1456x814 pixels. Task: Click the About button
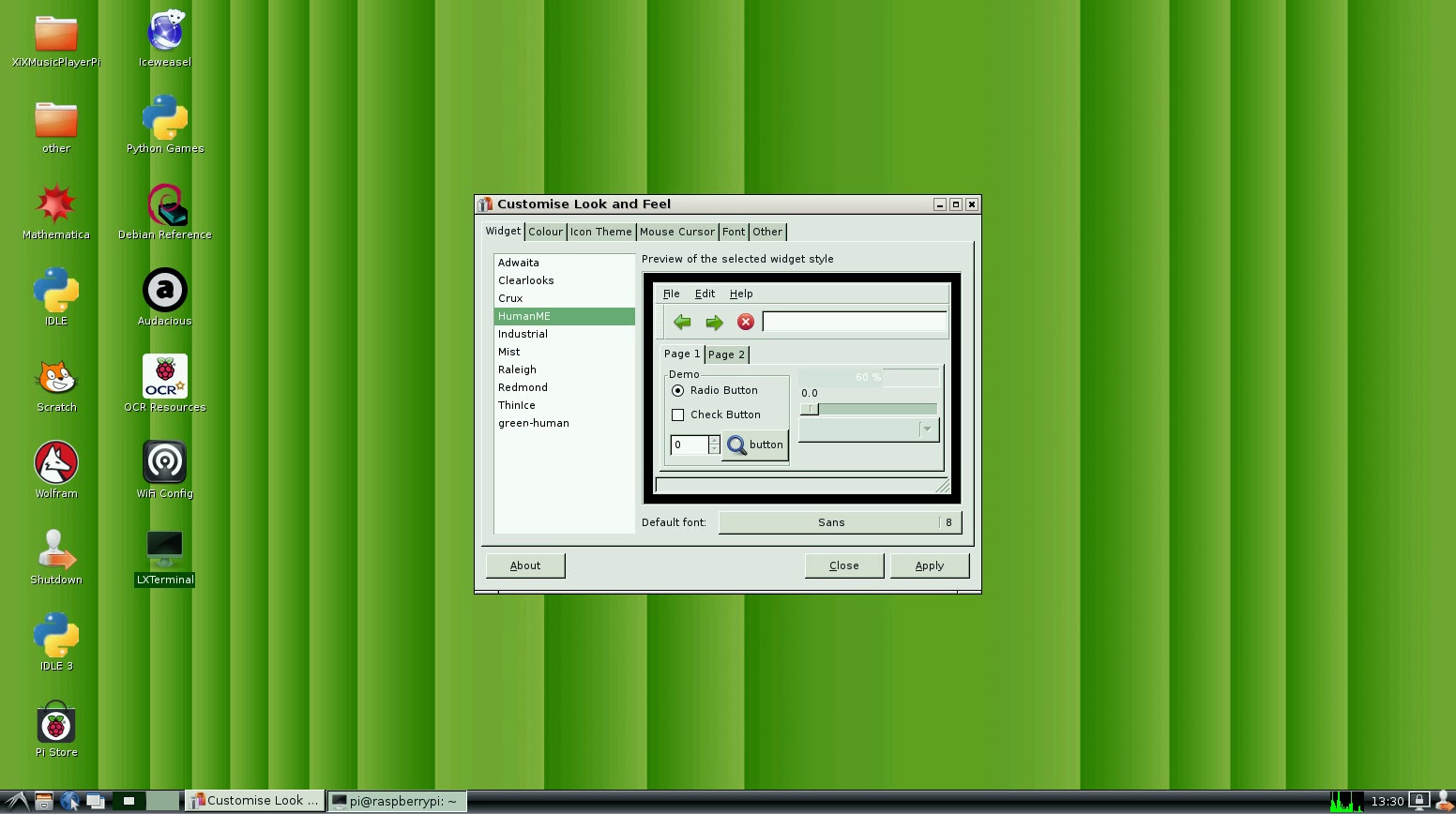point(524,565)
